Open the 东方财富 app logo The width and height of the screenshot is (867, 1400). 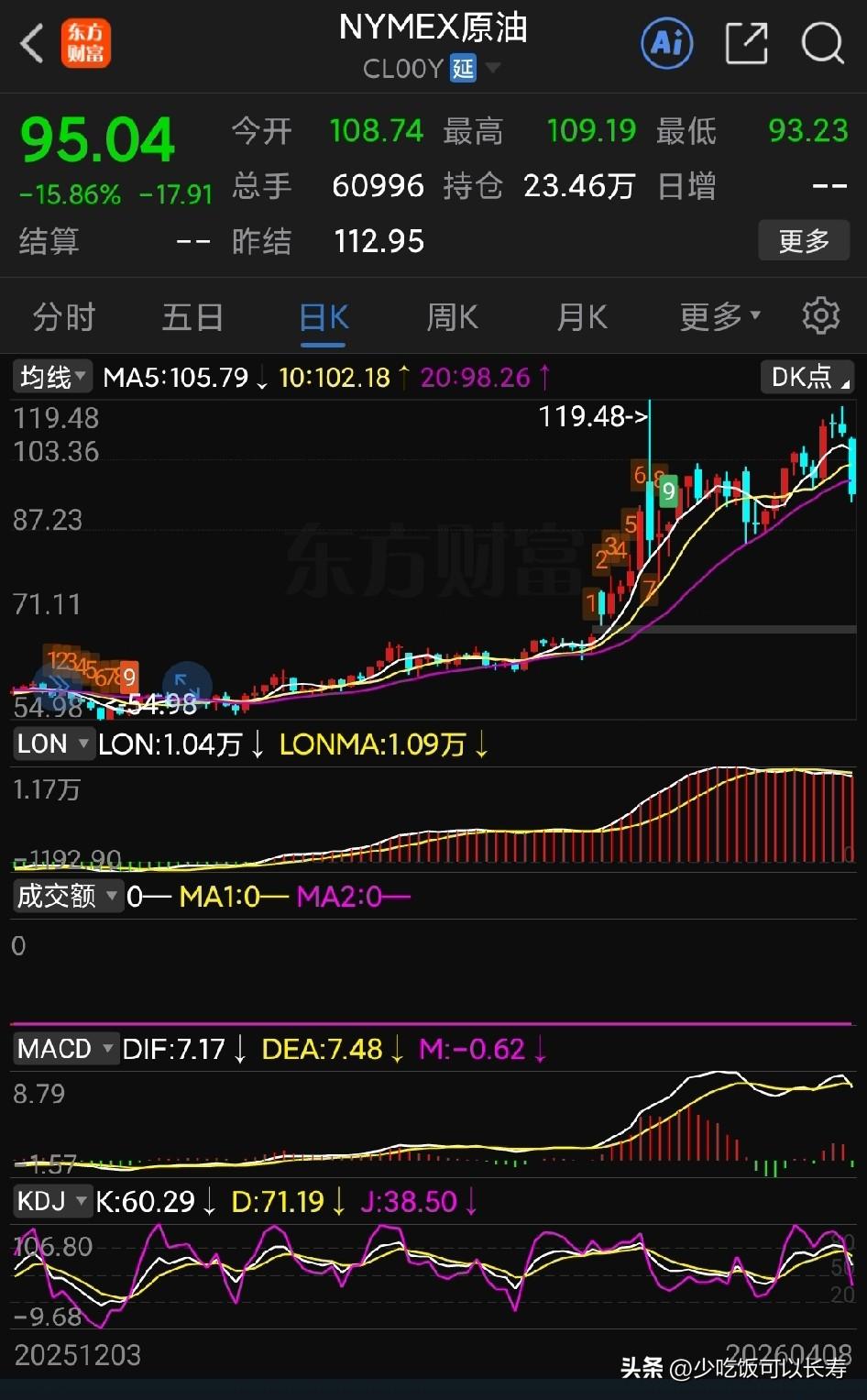87,43
